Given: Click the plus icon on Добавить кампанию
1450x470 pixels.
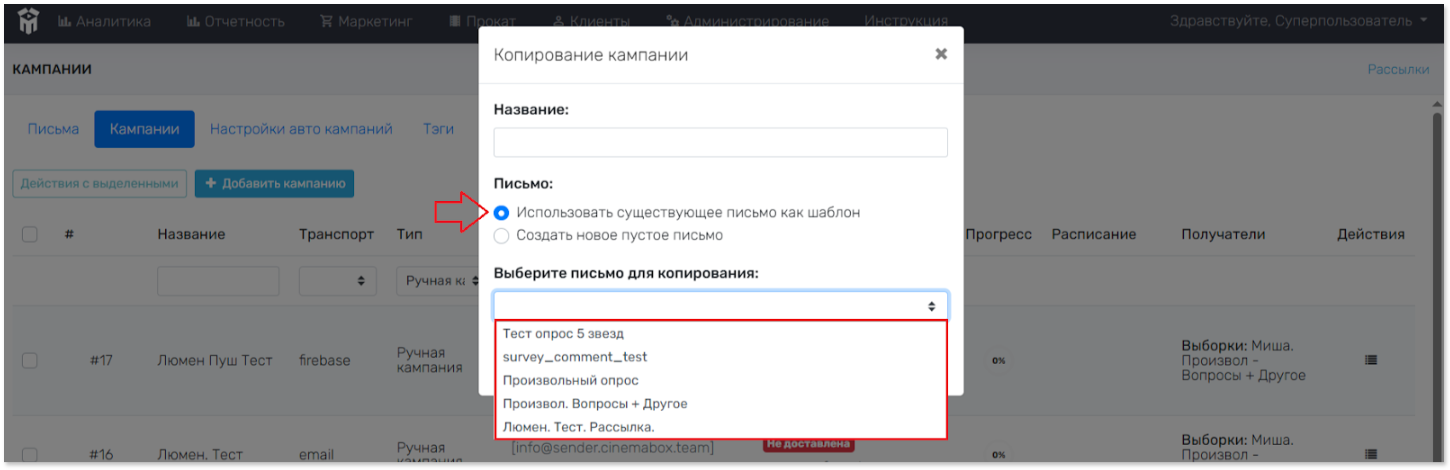Looking at the screenshot, I should [210, 183].
